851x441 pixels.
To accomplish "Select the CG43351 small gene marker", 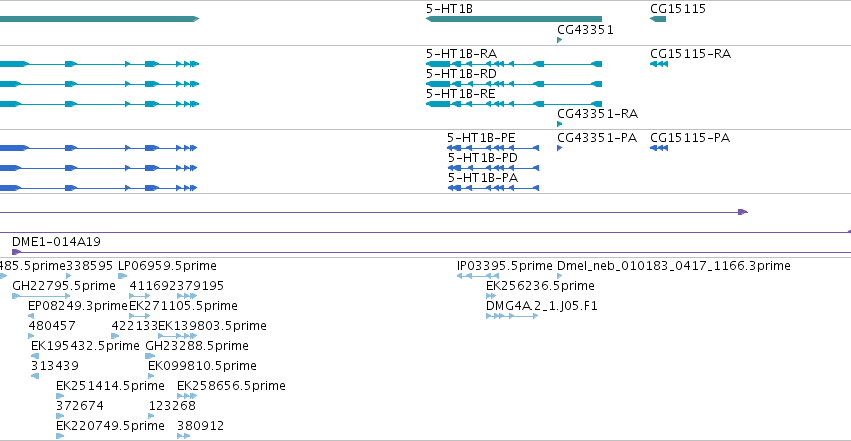I will tap(560, 40).
